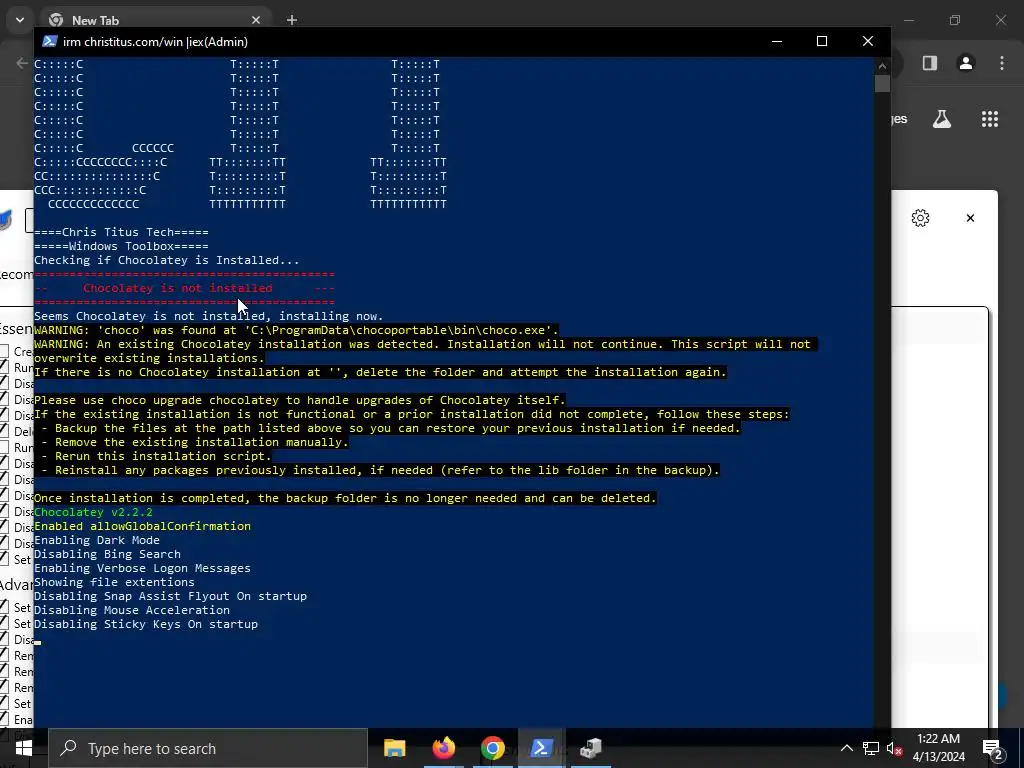Click the PowerShell scrollbar thumb
Viewport: 1024px width, 768px height.
[882, 84]
